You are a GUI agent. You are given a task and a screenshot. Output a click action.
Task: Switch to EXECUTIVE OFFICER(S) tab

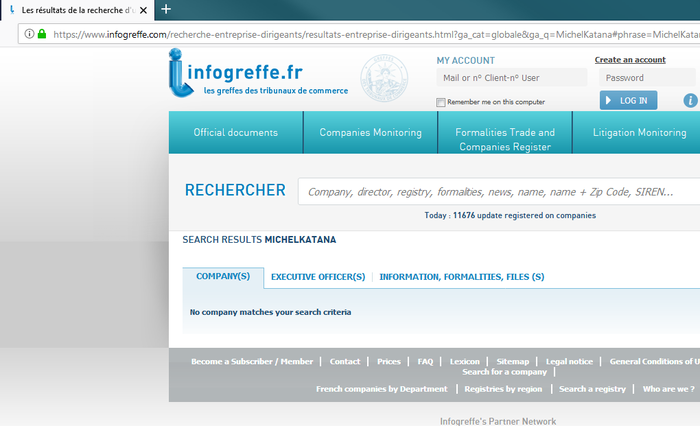click(318, 277)
